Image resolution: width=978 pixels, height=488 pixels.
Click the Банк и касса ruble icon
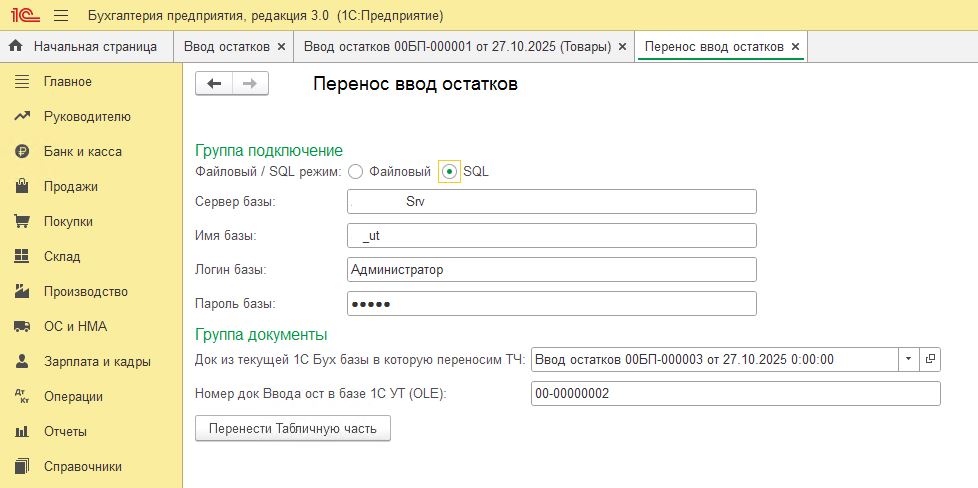22,152
